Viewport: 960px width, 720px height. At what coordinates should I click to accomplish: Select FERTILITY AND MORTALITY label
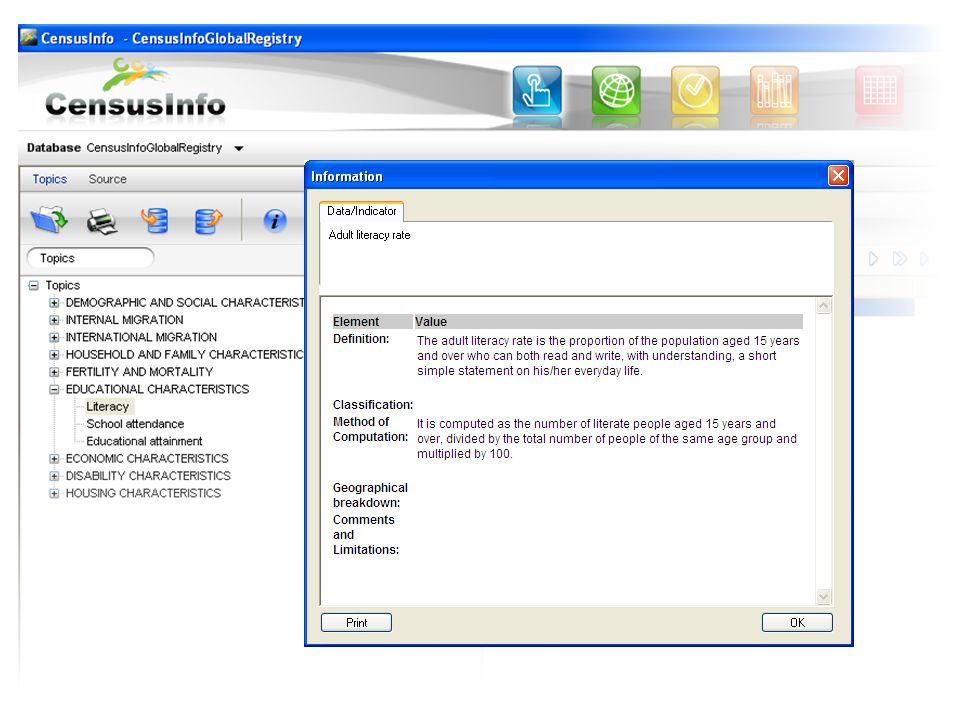[x=139, y=372]
